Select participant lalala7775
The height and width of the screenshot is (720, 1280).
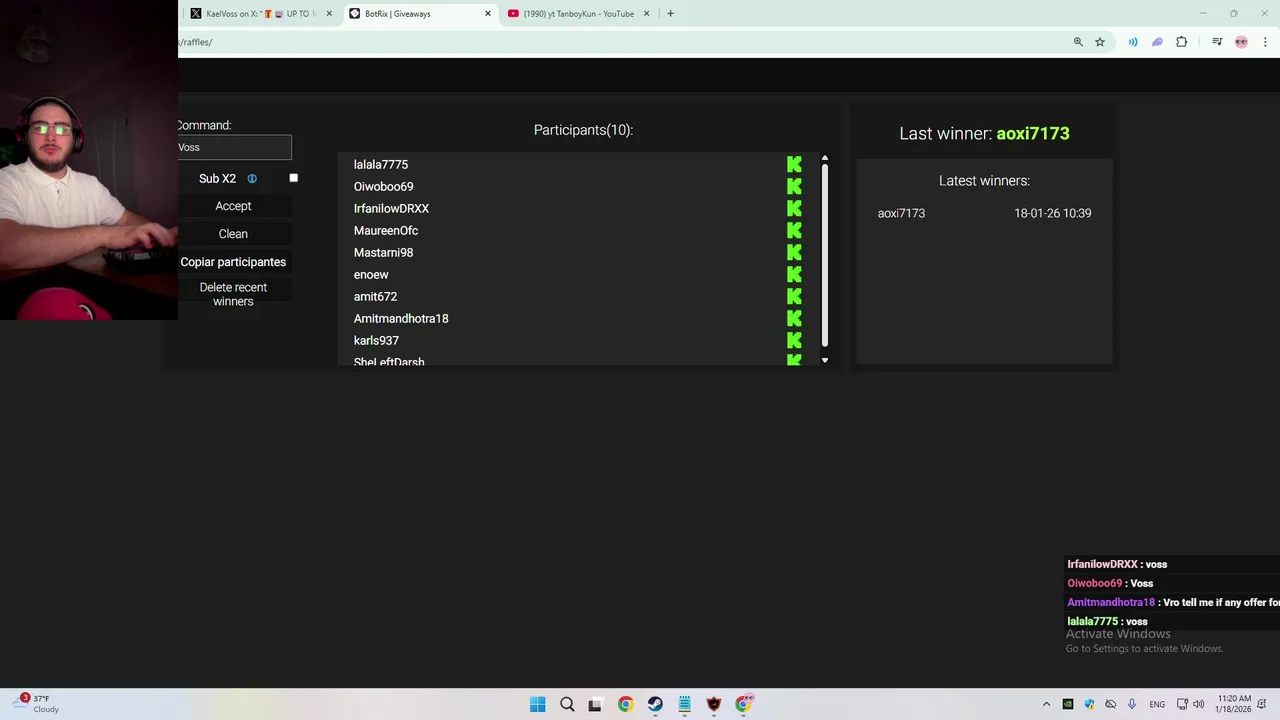[381, 164]
